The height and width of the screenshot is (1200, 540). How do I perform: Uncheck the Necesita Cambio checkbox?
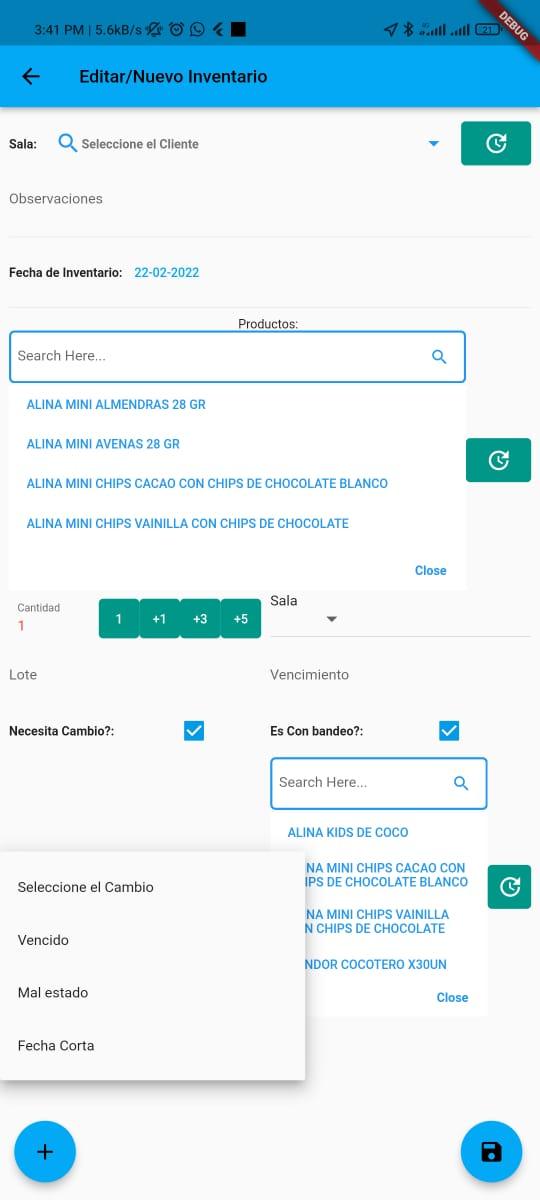pos(194,731)
